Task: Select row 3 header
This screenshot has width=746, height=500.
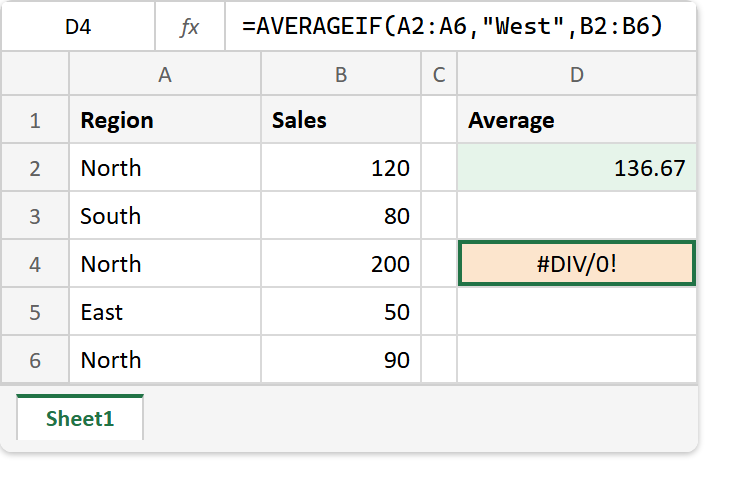Action: pos(35,216)
